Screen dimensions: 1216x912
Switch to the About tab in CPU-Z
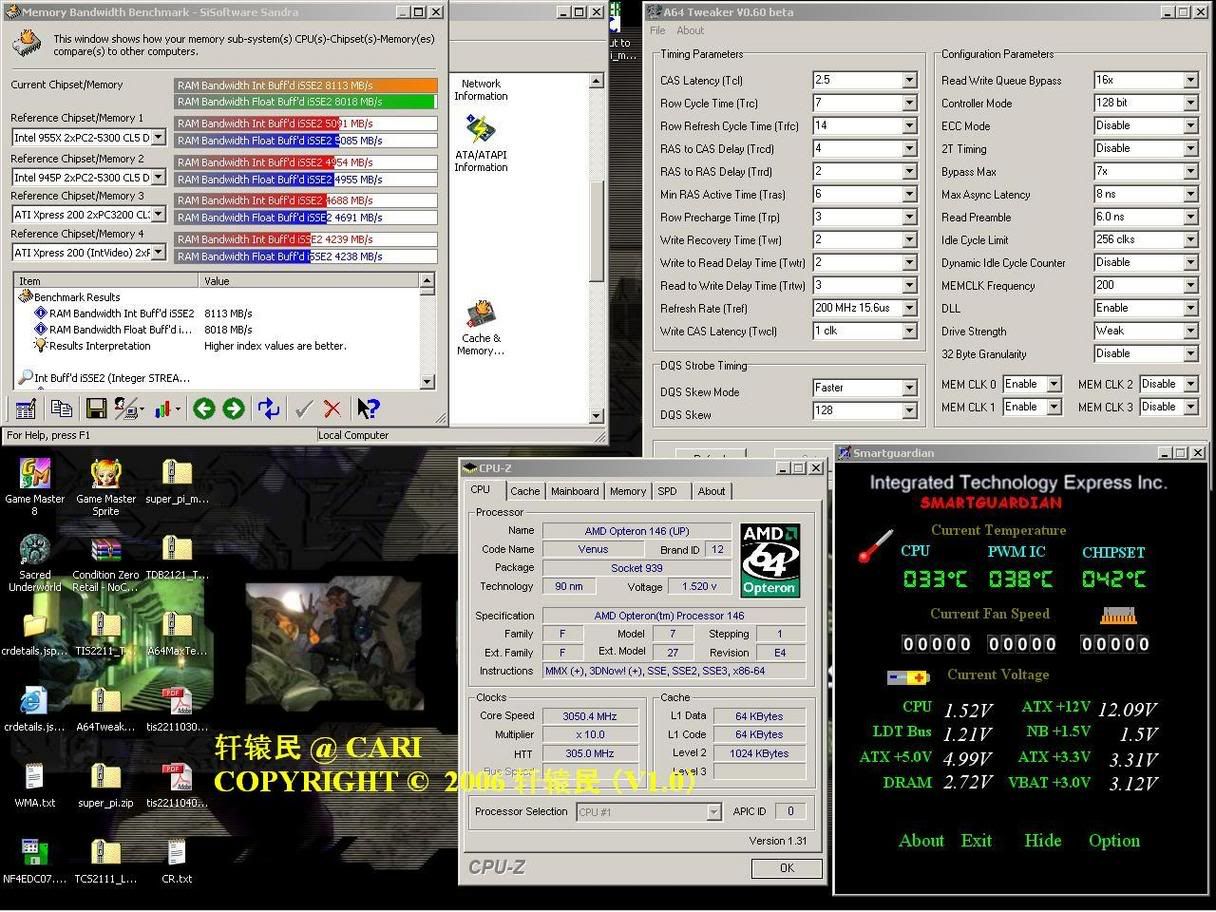click(x=712, y=491)
